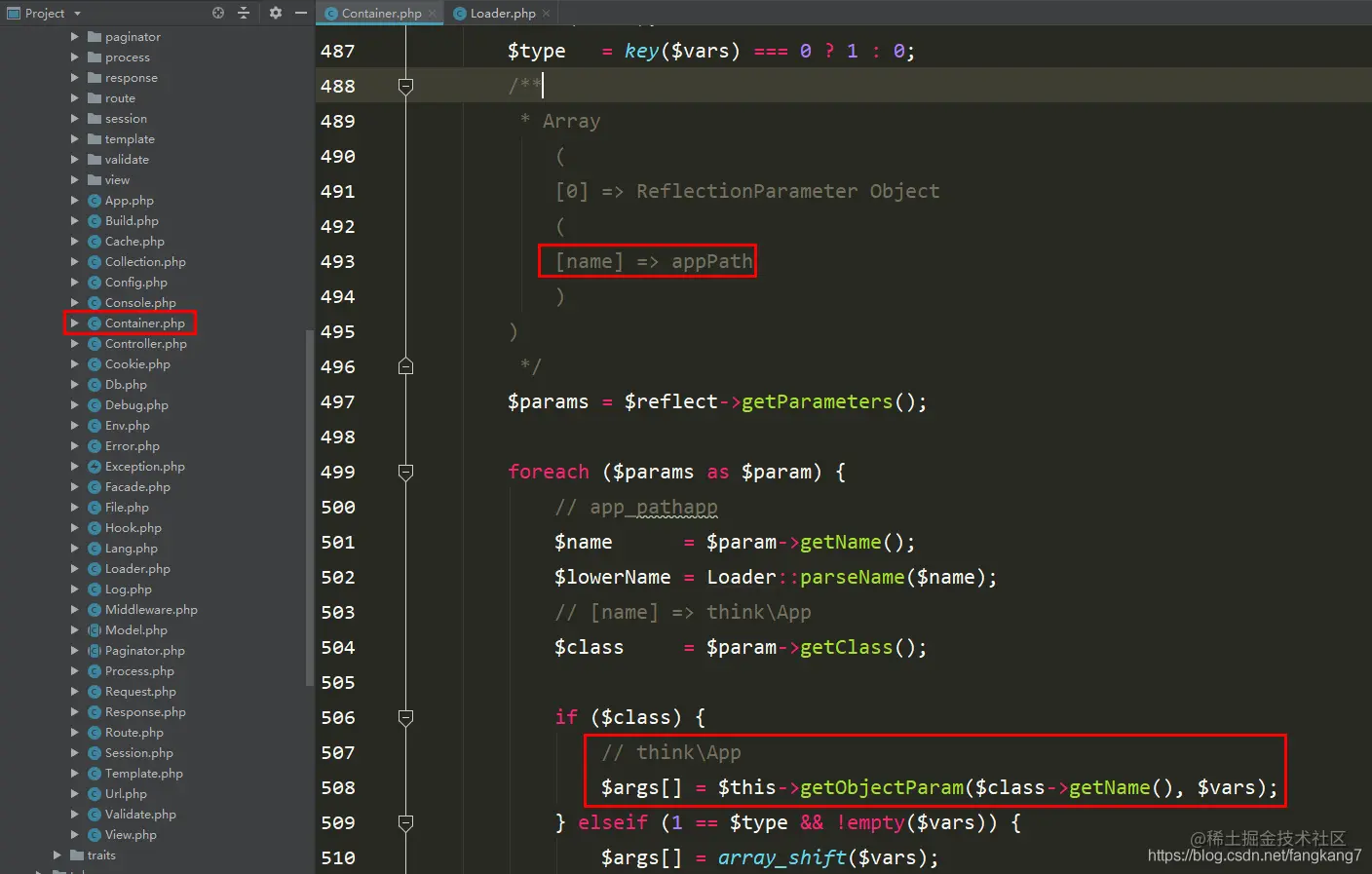Viewport: 1372px width, 874px height.
Task: Open Log.php in the project tree
Action: point(129,589)
